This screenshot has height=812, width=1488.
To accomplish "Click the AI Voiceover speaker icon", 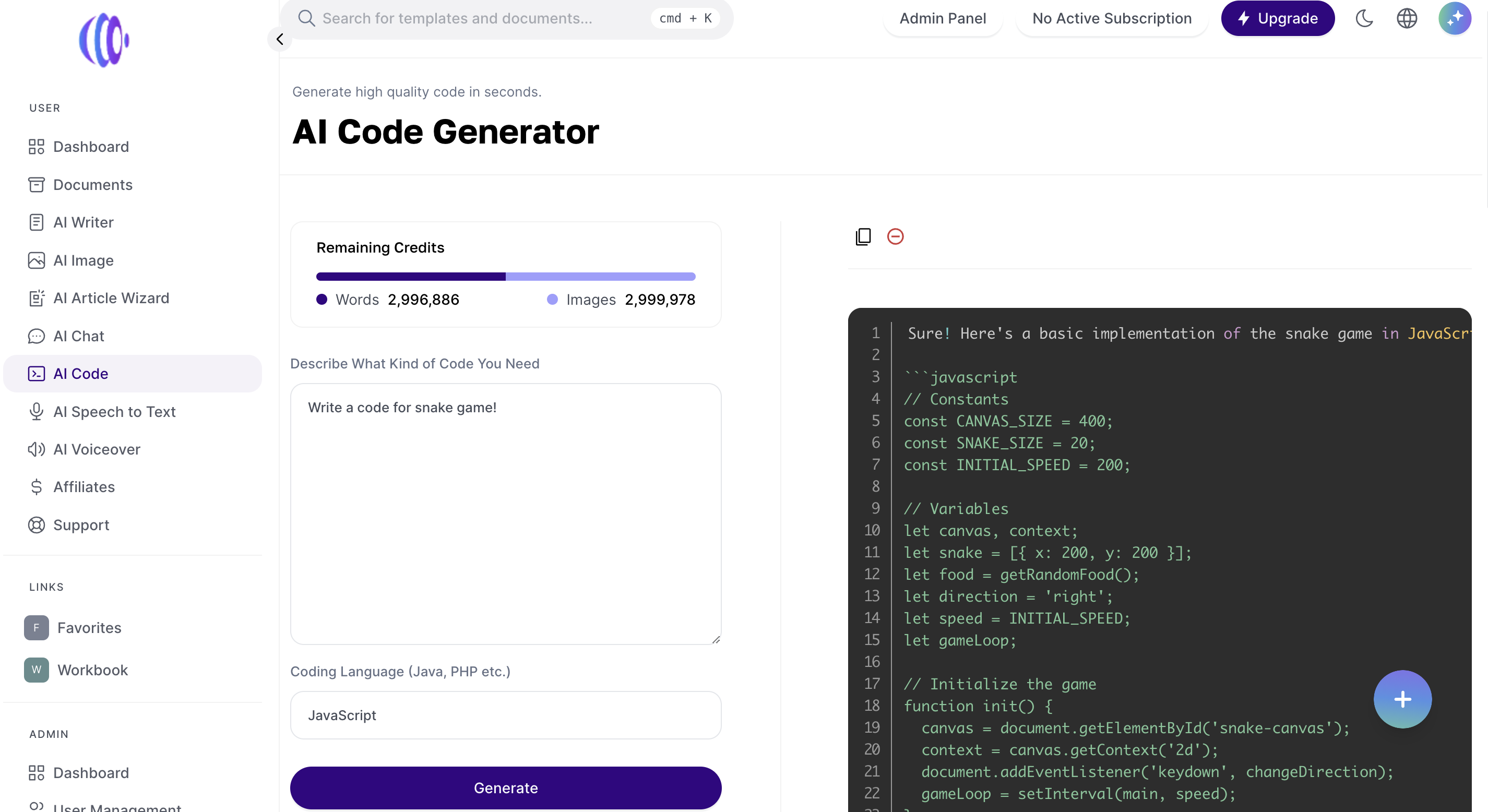I will point(37,449).
